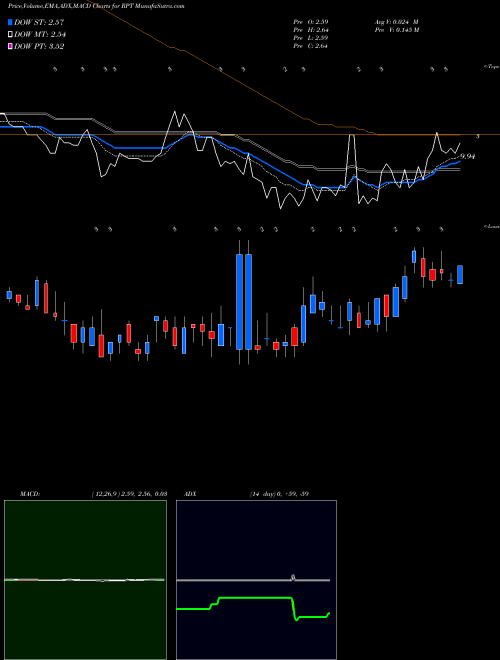Click the ADX panel label
Viewport: 500px width, 660px height.
191,494
